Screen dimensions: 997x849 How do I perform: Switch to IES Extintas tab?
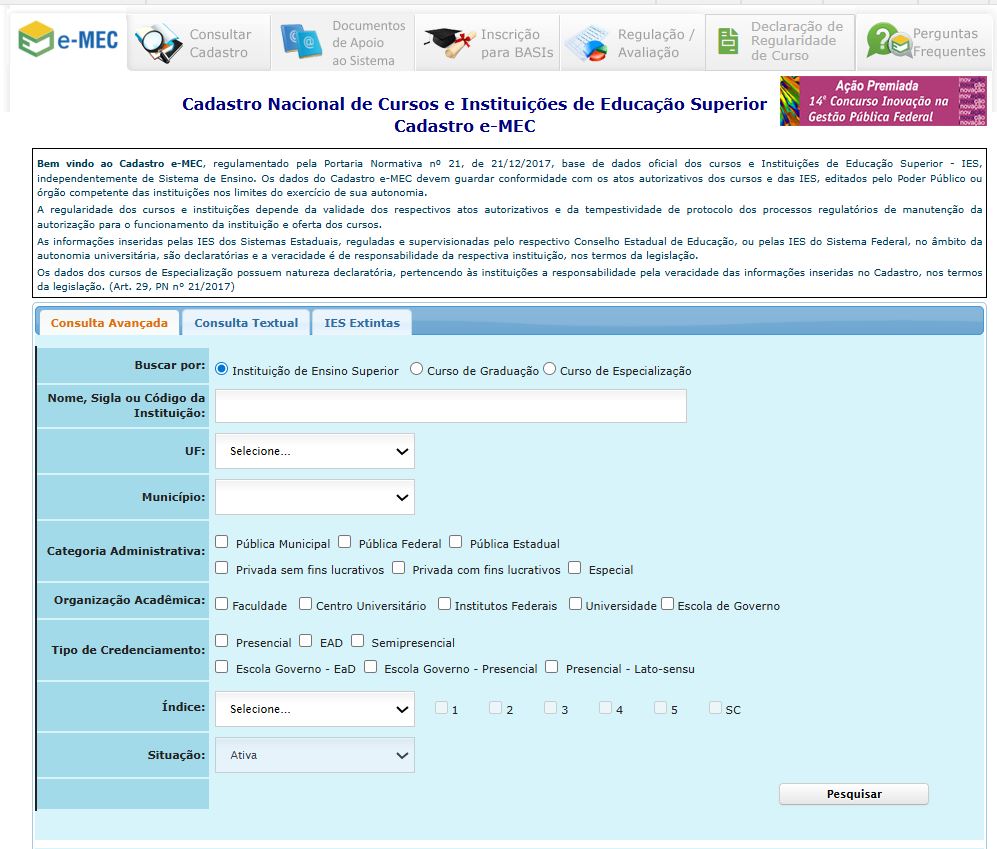(x=362, y=322)
